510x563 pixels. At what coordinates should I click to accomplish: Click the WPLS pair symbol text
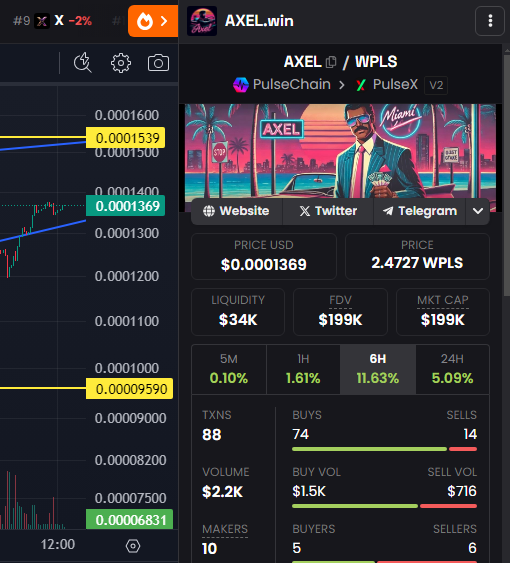tap(376, 62)
